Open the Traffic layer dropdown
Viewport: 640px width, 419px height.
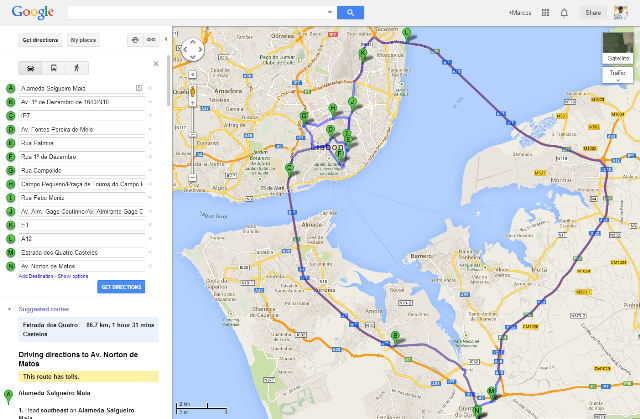tap(618, 75)
